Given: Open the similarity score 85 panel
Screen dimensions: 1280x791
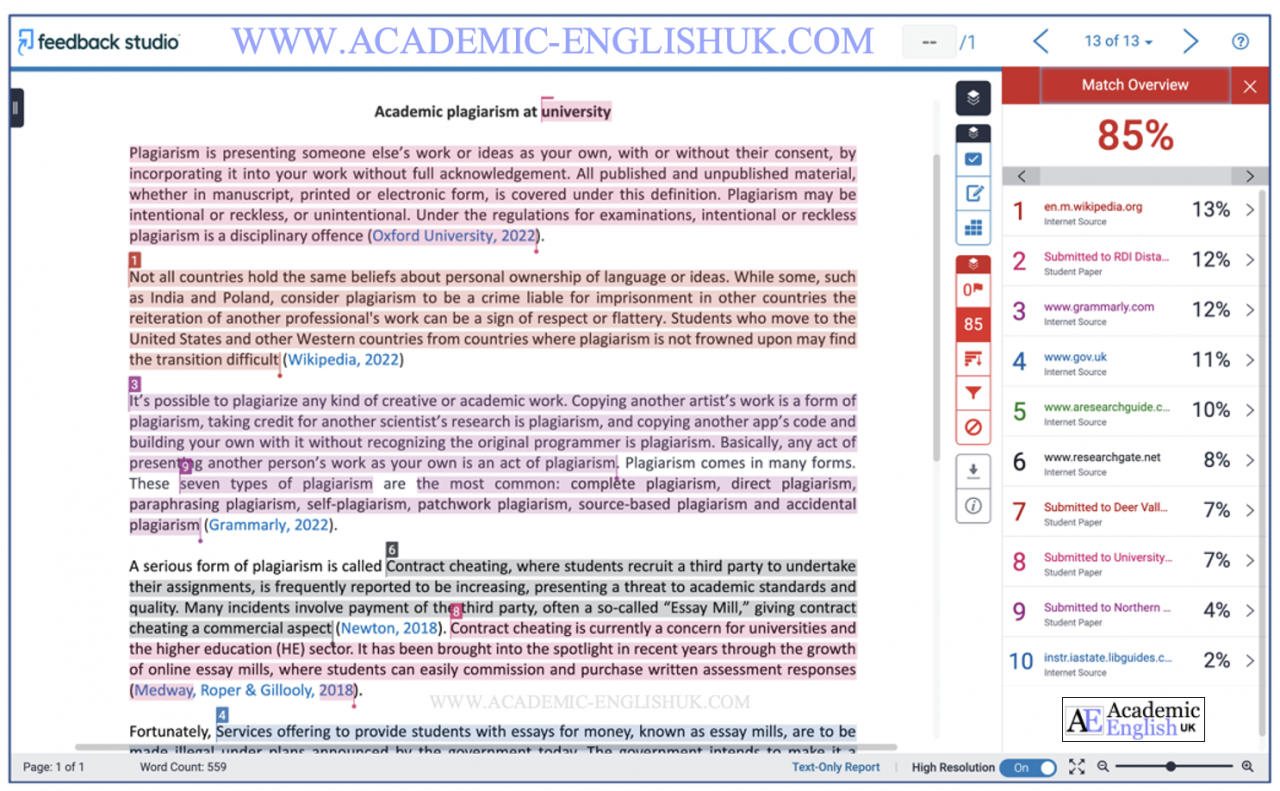Looking at the screenshot, I should click(x=973, y=323).
